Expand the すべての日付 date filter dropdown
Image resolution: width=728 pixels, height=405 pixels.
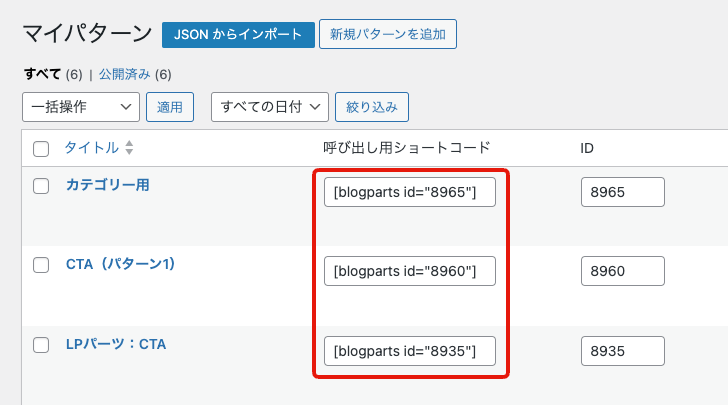click(x=270, y=107)
